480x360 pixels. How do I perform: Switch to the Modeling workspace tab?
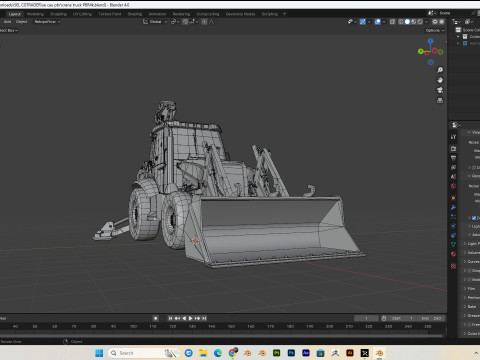coord(35,14)
